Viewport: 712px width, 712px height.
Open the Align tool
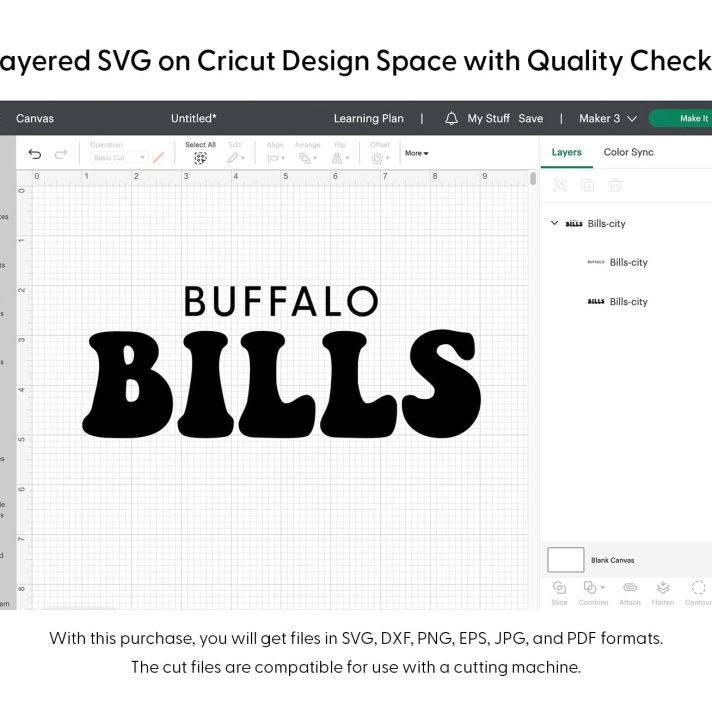click(276, 158)
